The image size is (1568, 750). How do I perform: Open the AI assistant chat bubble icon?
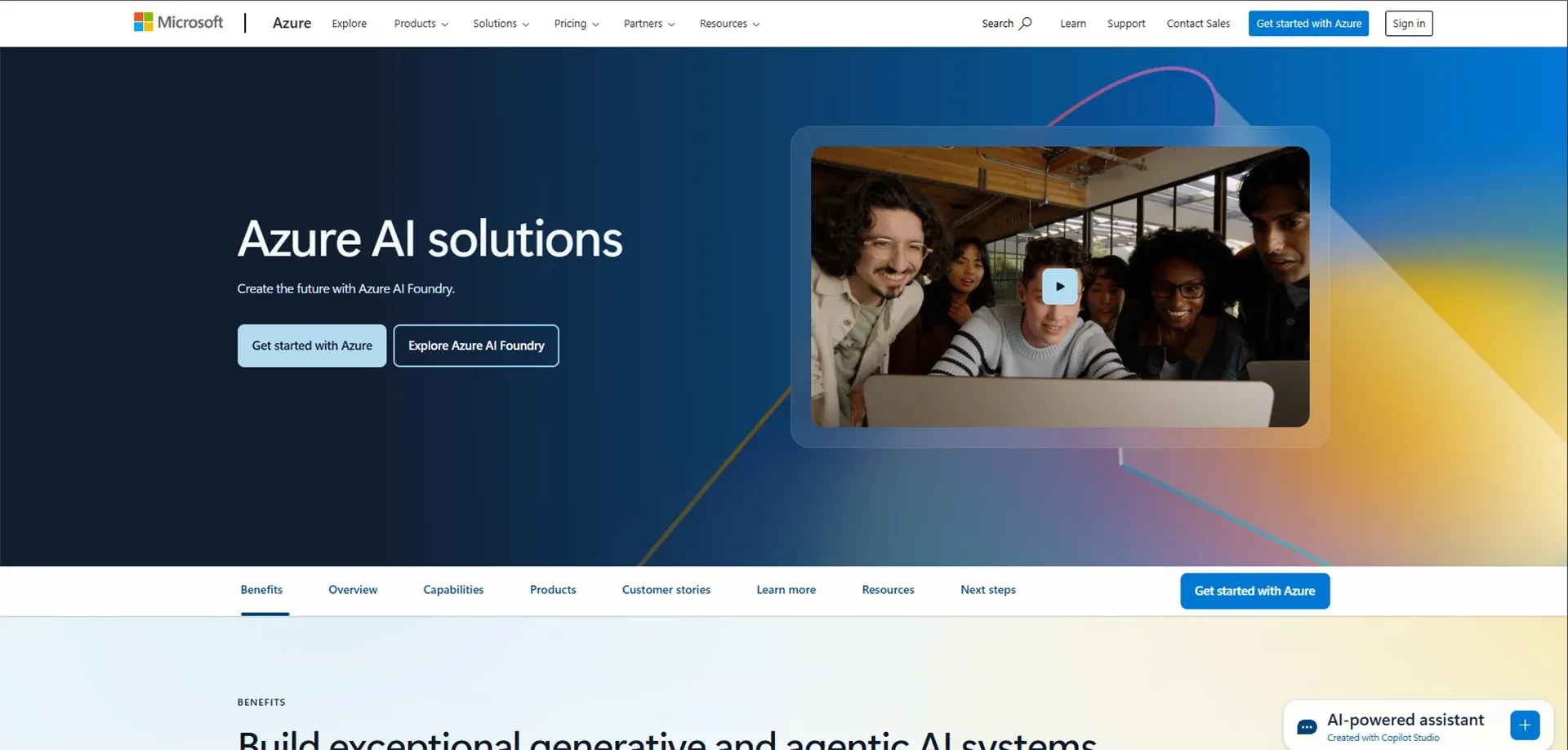(1307, 727)
